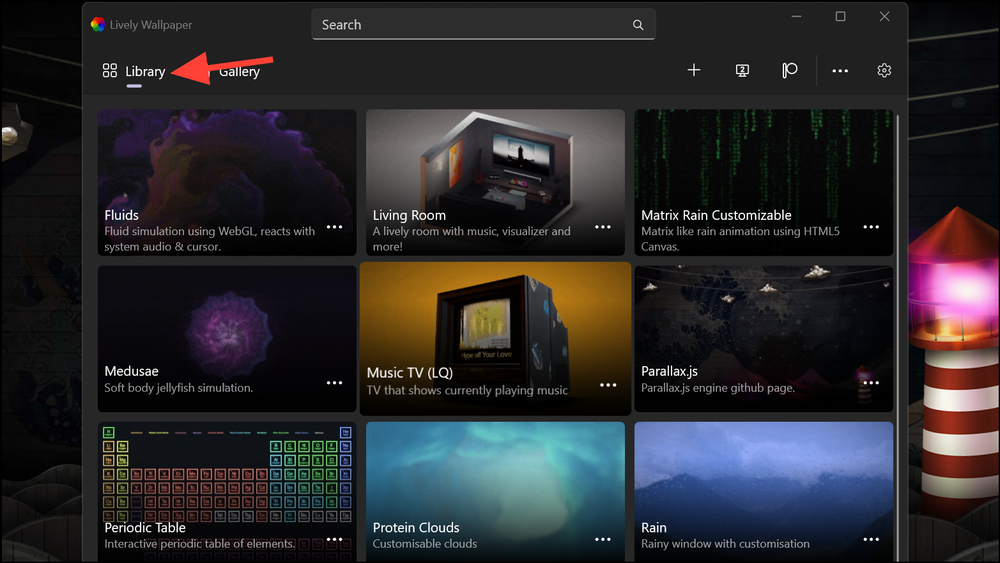This screenshot has width=1000, height=563.
Task: Apply the Protein Clouds wallpaper
Action: (495, 480)
